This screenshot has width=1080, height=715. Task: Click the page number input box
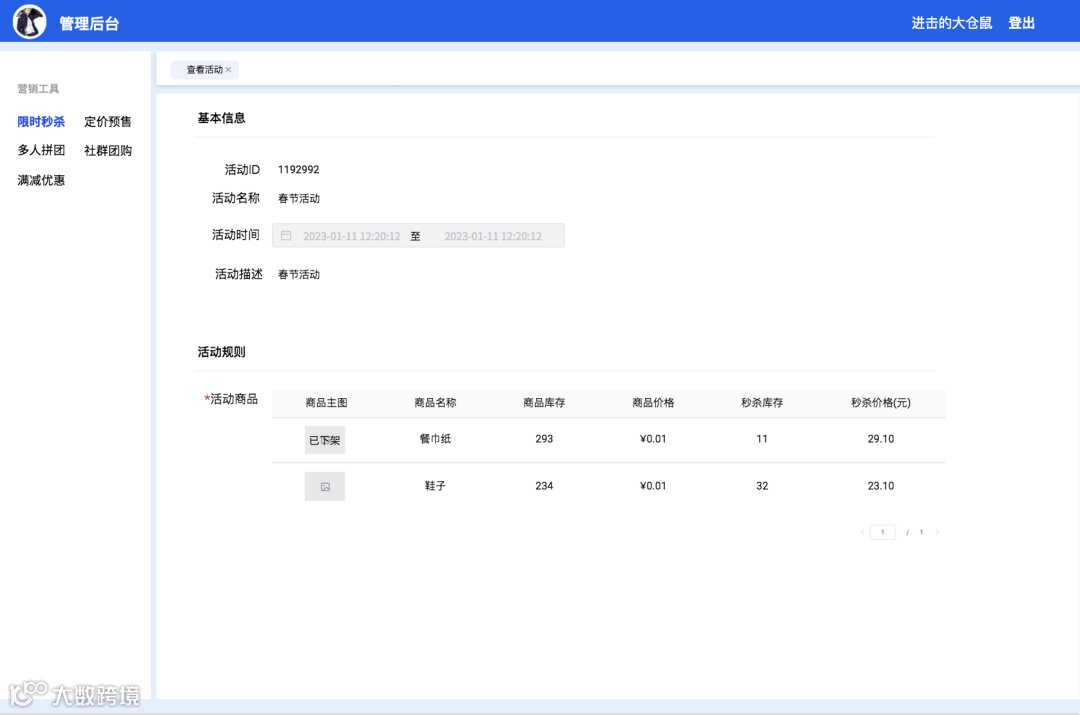pyautogui.click(x=882, y=532)
